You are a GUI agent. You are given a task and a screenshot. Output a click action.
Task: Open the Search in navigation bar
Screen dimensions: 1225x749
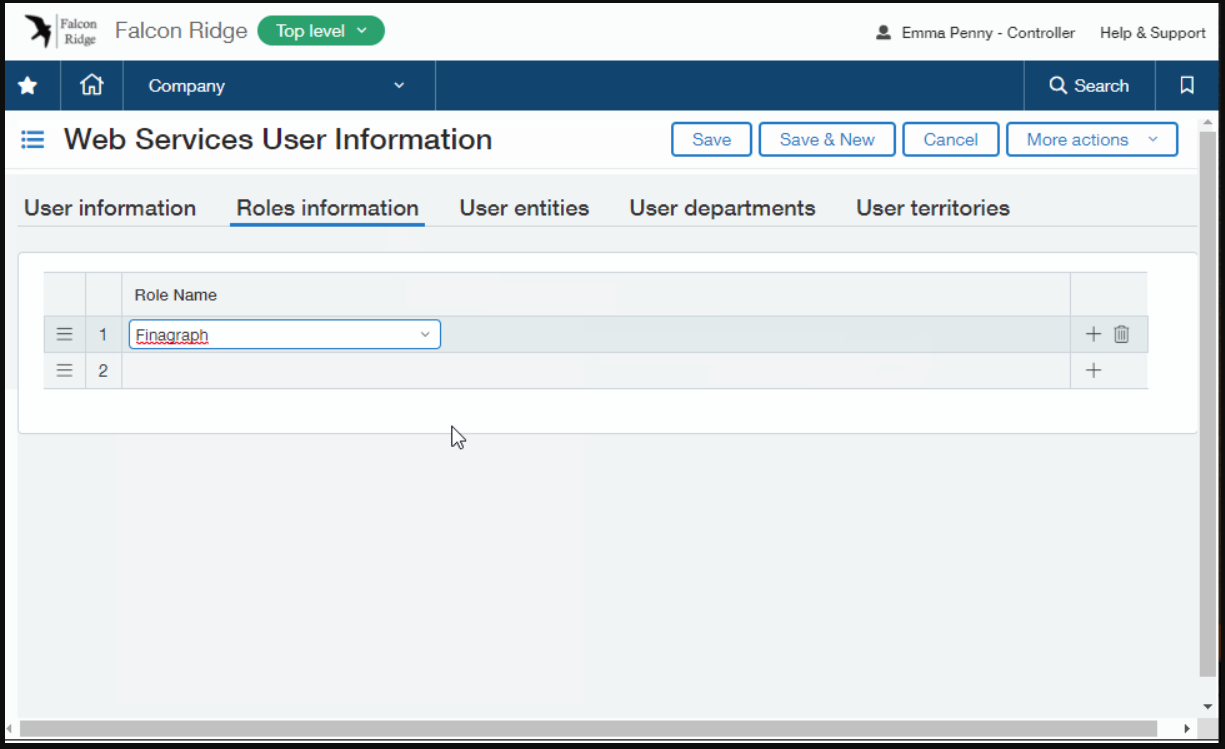[1089, 86]
